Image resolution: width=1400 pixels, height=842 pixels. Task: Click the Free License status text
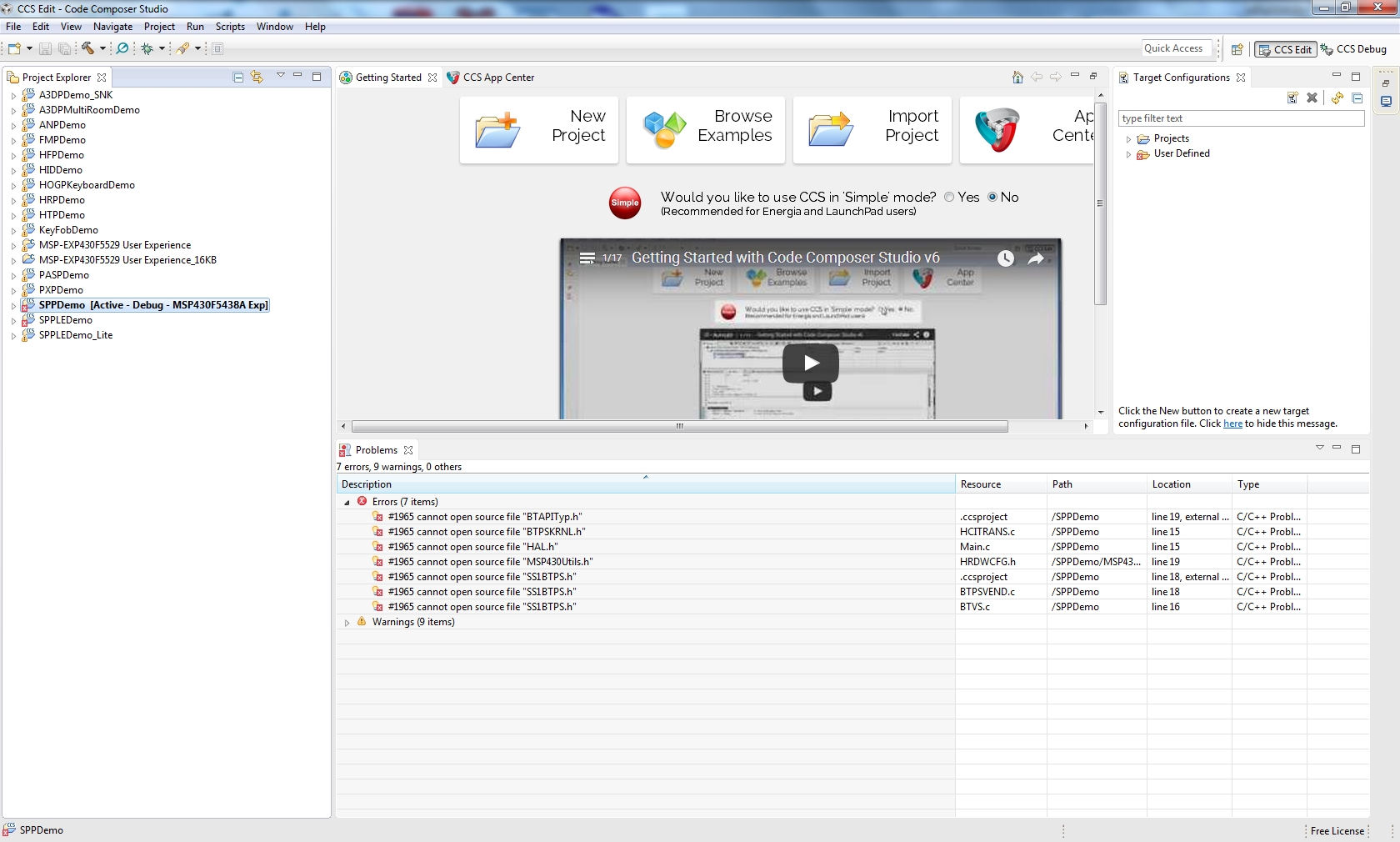coord(1337,831)
